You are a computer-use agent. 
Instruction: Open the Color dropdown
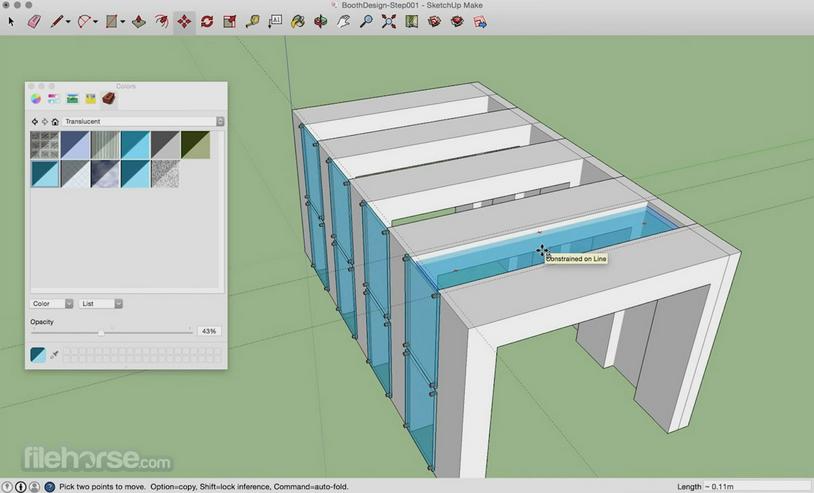[x=51, y=304]
